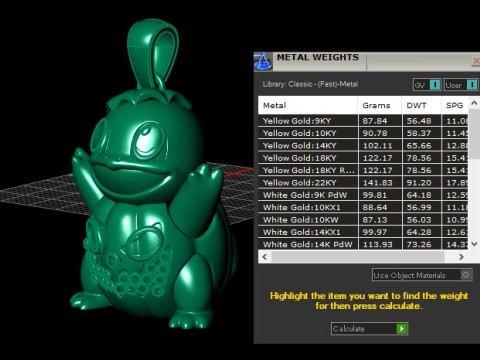Toggle Use Object Materials option

click(422, 275)
